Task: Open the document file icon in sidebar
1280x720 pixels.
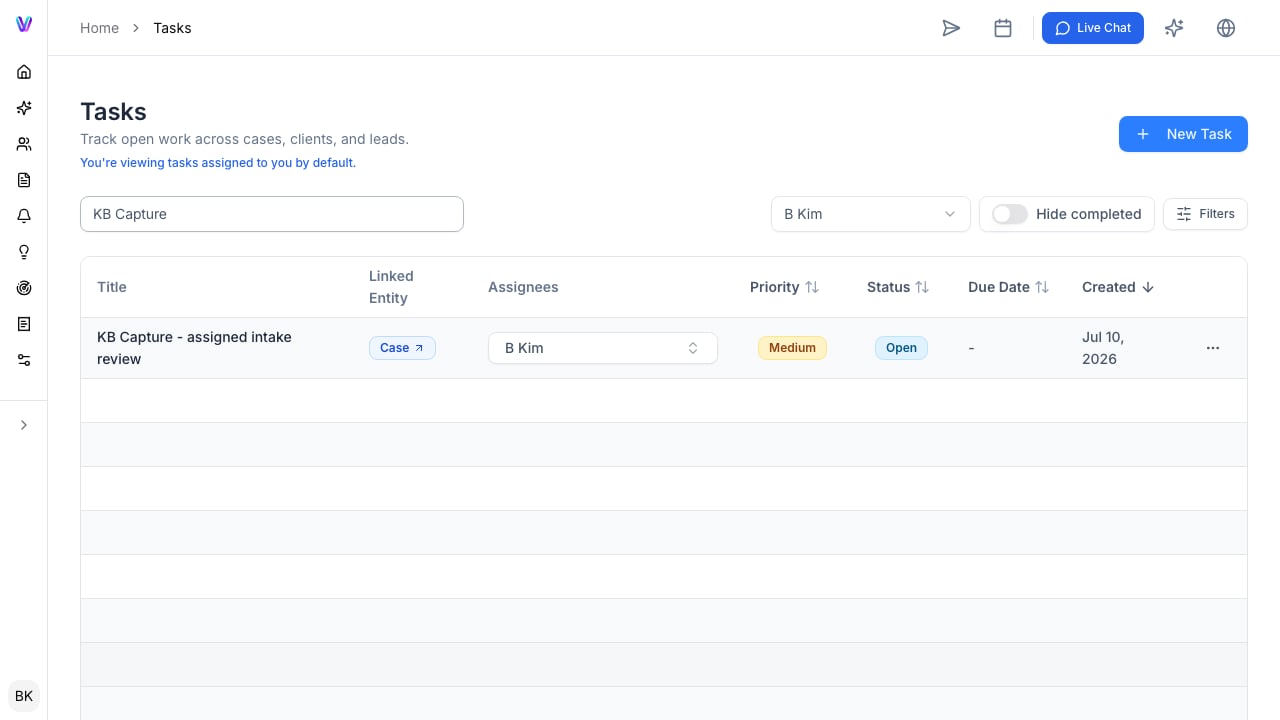Action: pyautogui.click(x=24, y=180)
